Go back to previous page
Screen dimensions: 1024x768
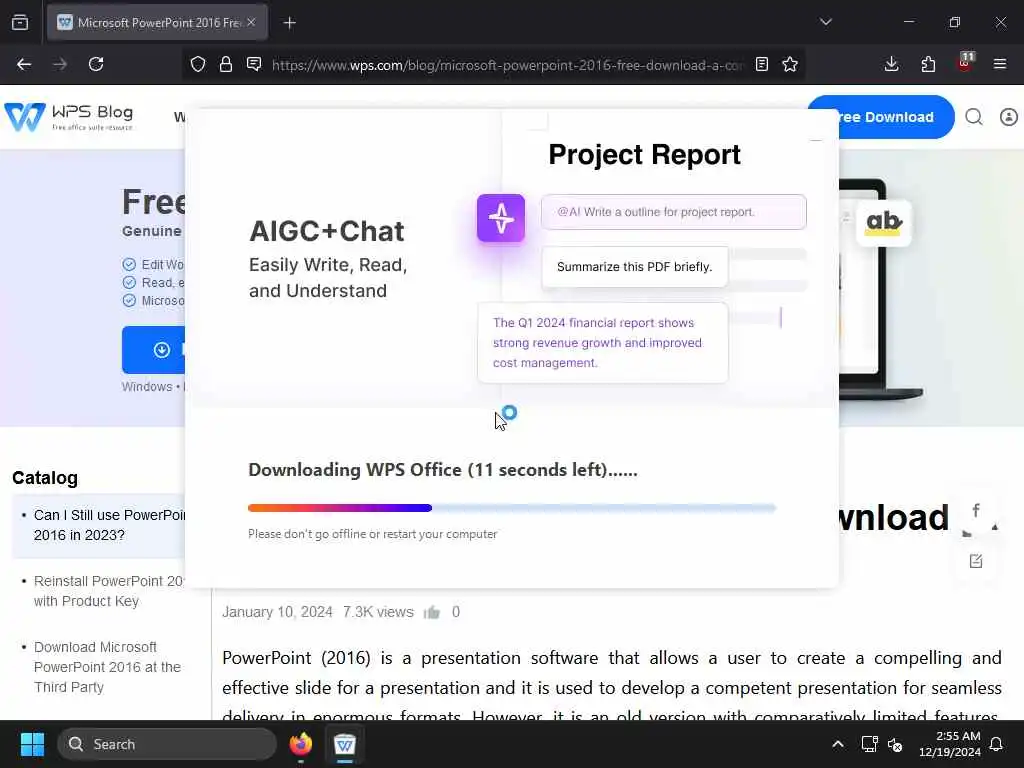(x=24, y=64)
